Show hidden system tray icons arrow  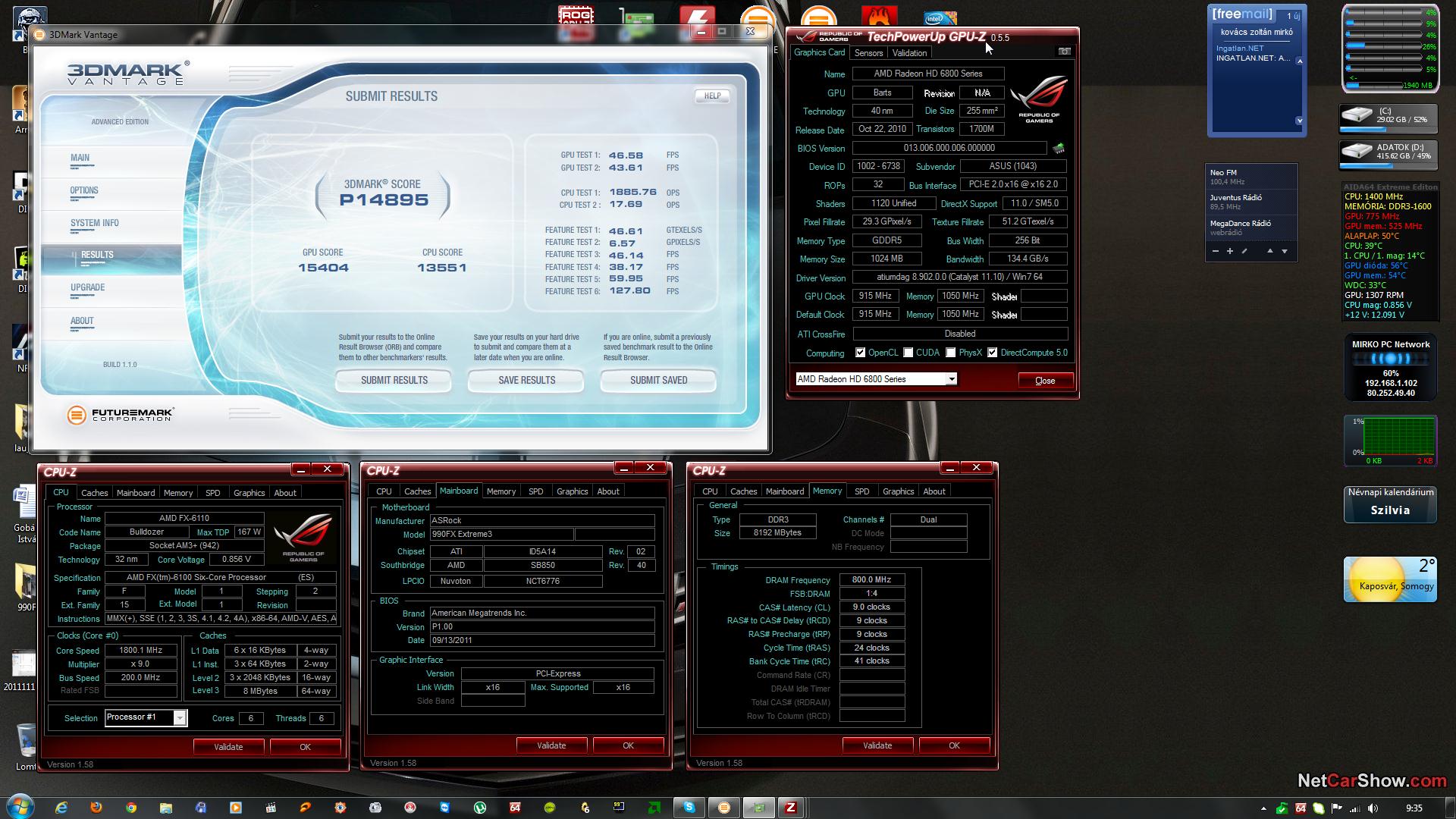tap(1263, 808)
